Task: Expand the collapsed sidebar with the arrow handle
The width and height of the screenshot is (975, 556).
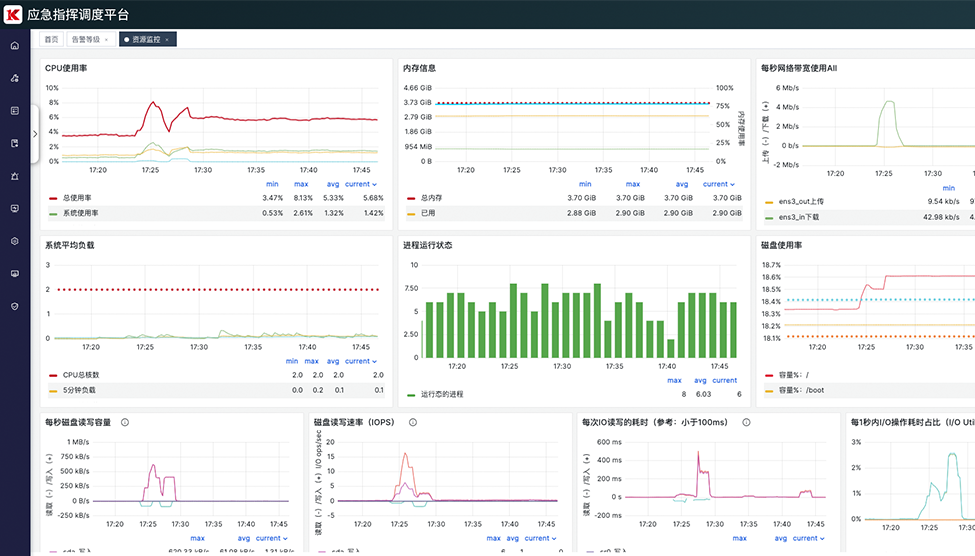Action: [x=35, y=134]
